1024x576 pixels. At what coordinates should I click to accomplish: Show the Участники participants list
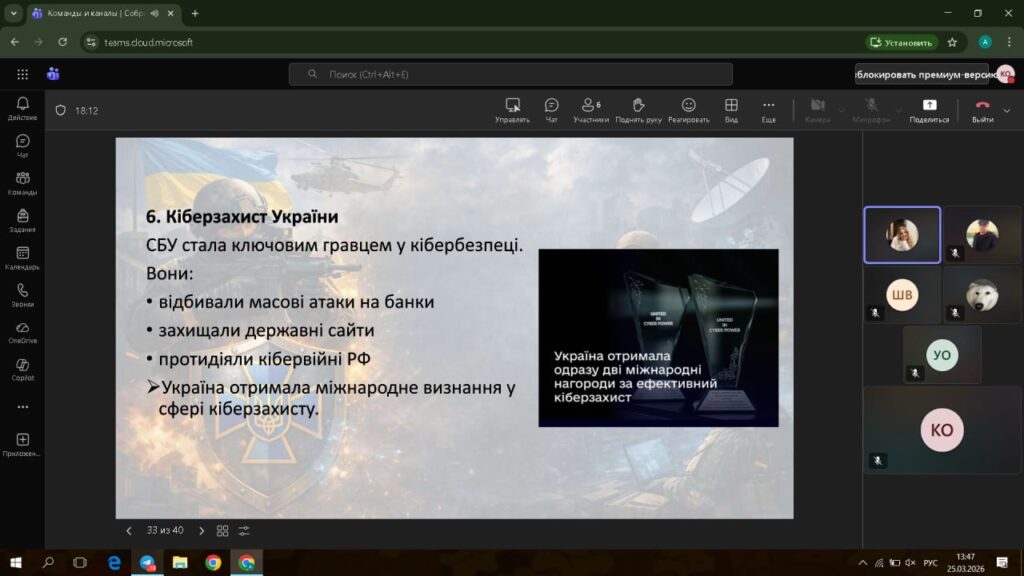(590, 109)
